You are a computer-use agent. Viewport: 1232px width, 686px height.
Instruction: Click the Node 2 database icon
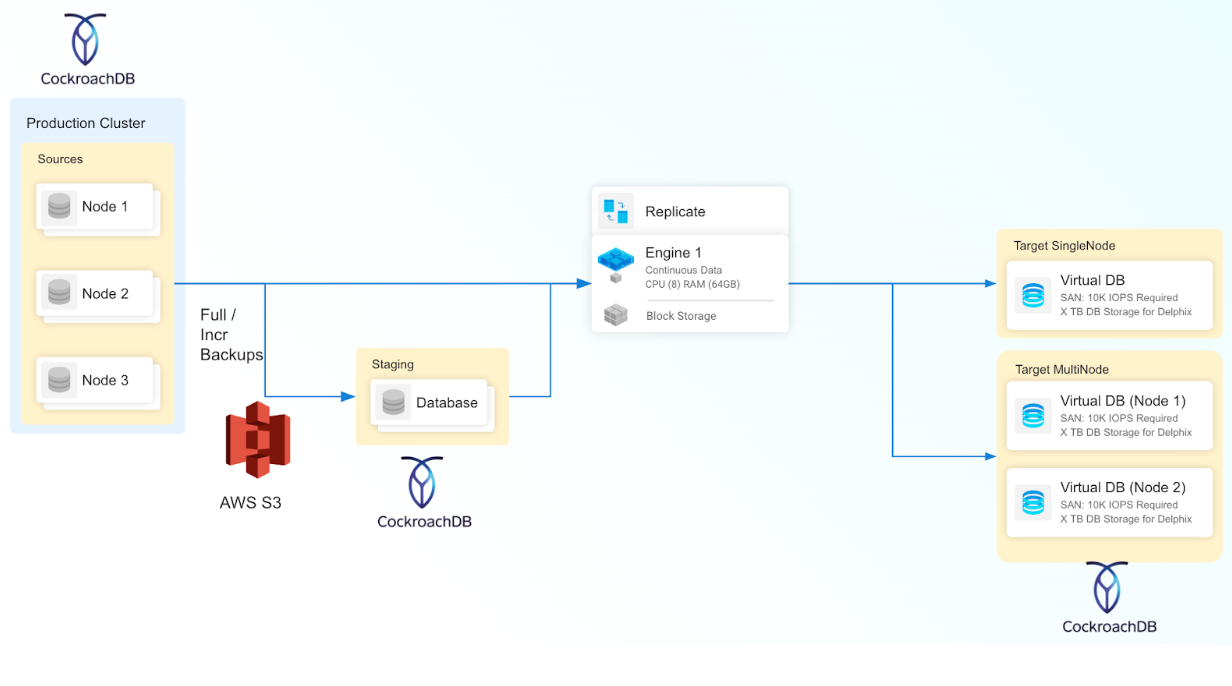(x=59, y=293)
